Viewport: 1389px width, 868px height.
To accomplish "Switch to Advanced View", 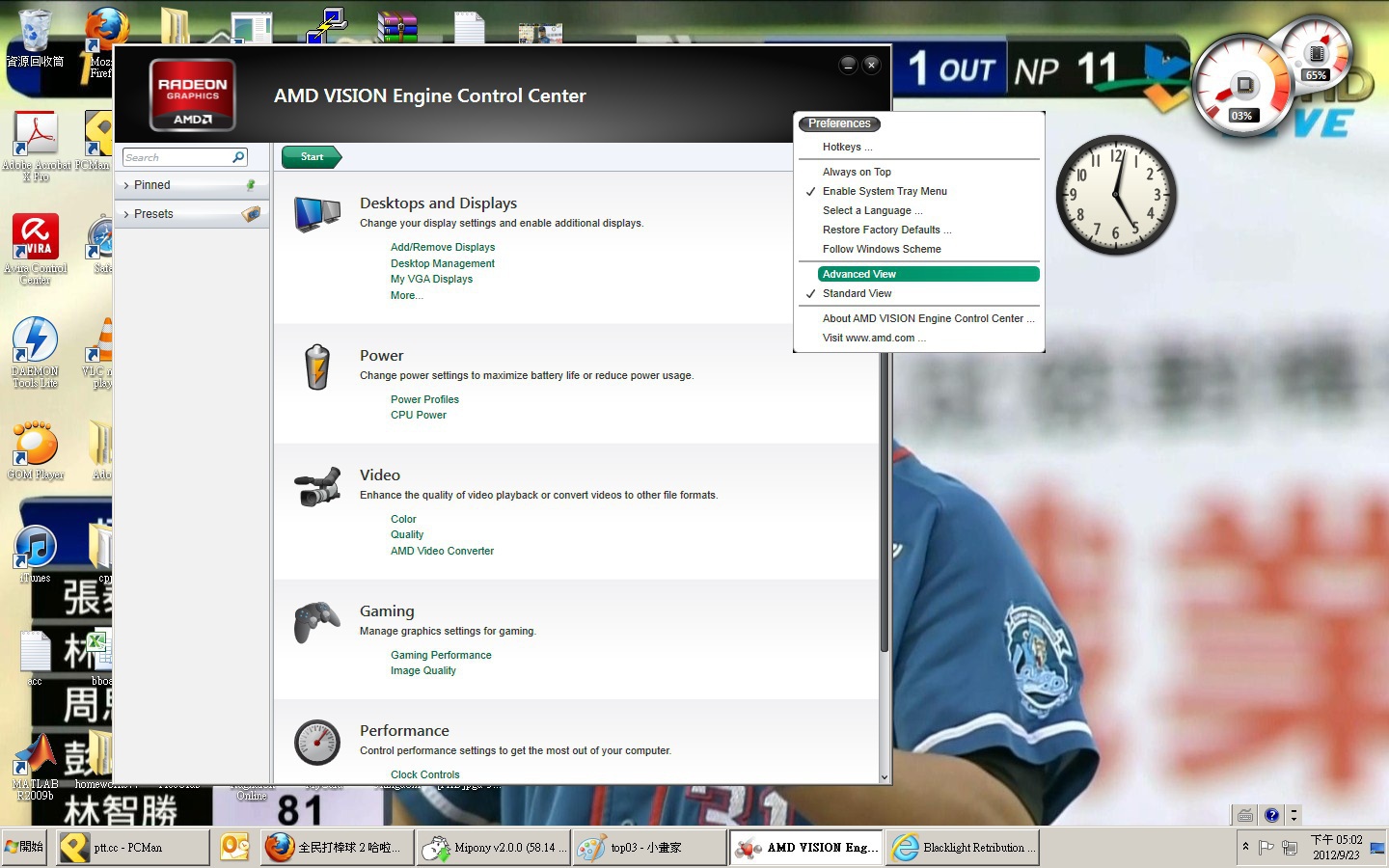I will pos(928,274).
